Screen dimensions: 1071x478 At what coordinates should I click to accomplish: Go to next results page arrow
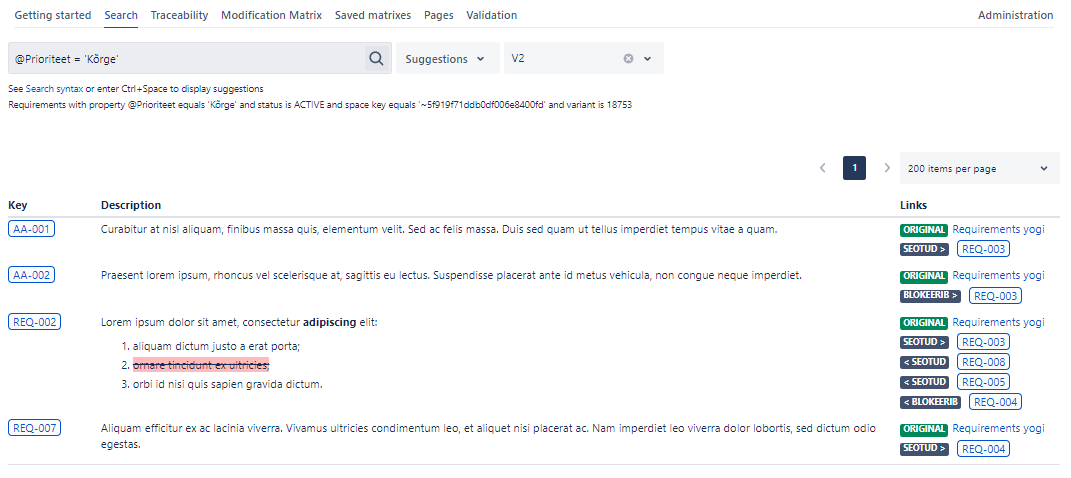tap(886, 168)
